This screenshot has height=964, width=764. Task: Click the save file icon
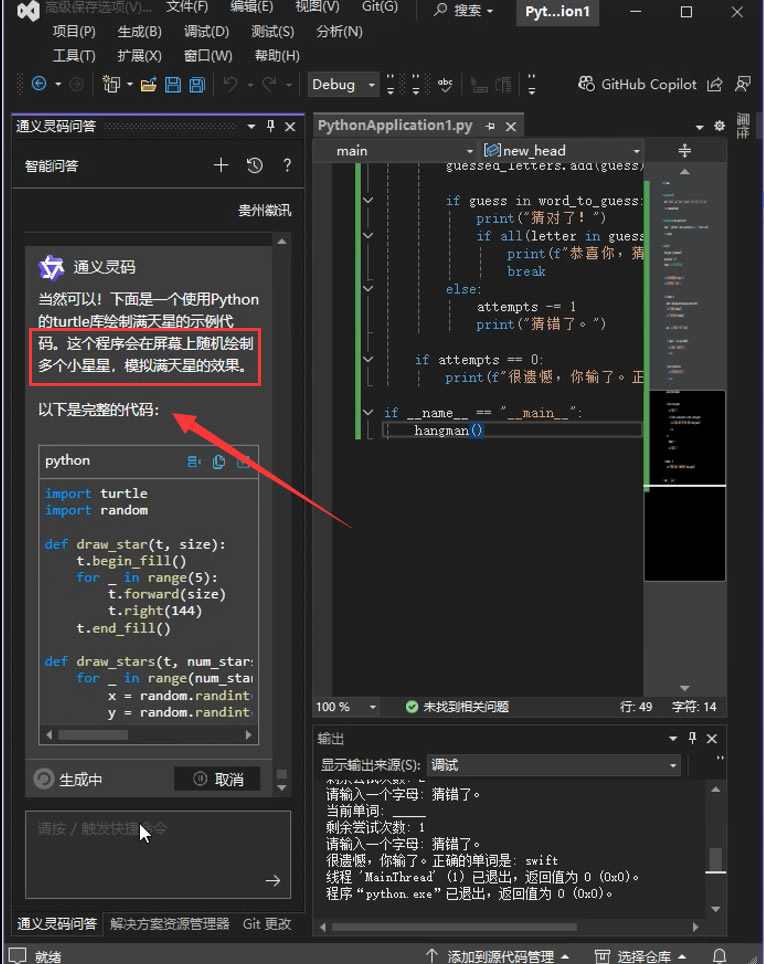tap(173, 85)
